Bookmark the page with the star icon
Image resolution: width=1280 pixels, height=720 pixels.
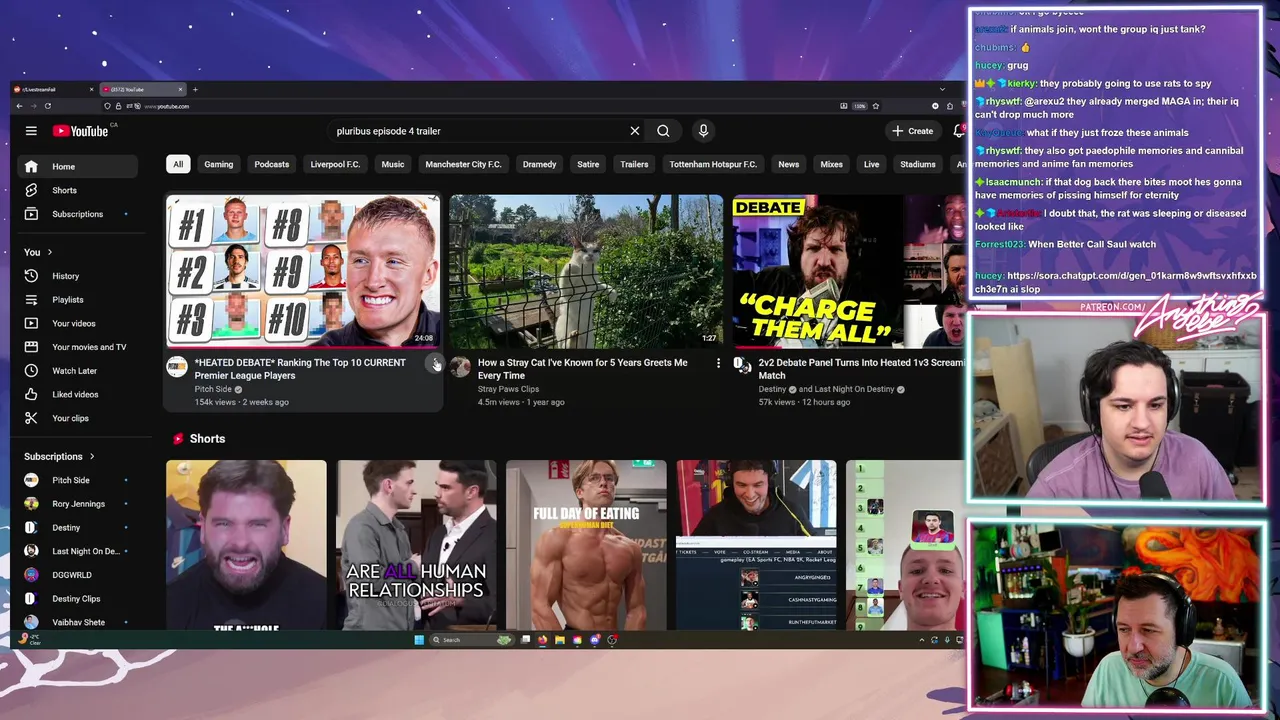(x=876, y=106)
